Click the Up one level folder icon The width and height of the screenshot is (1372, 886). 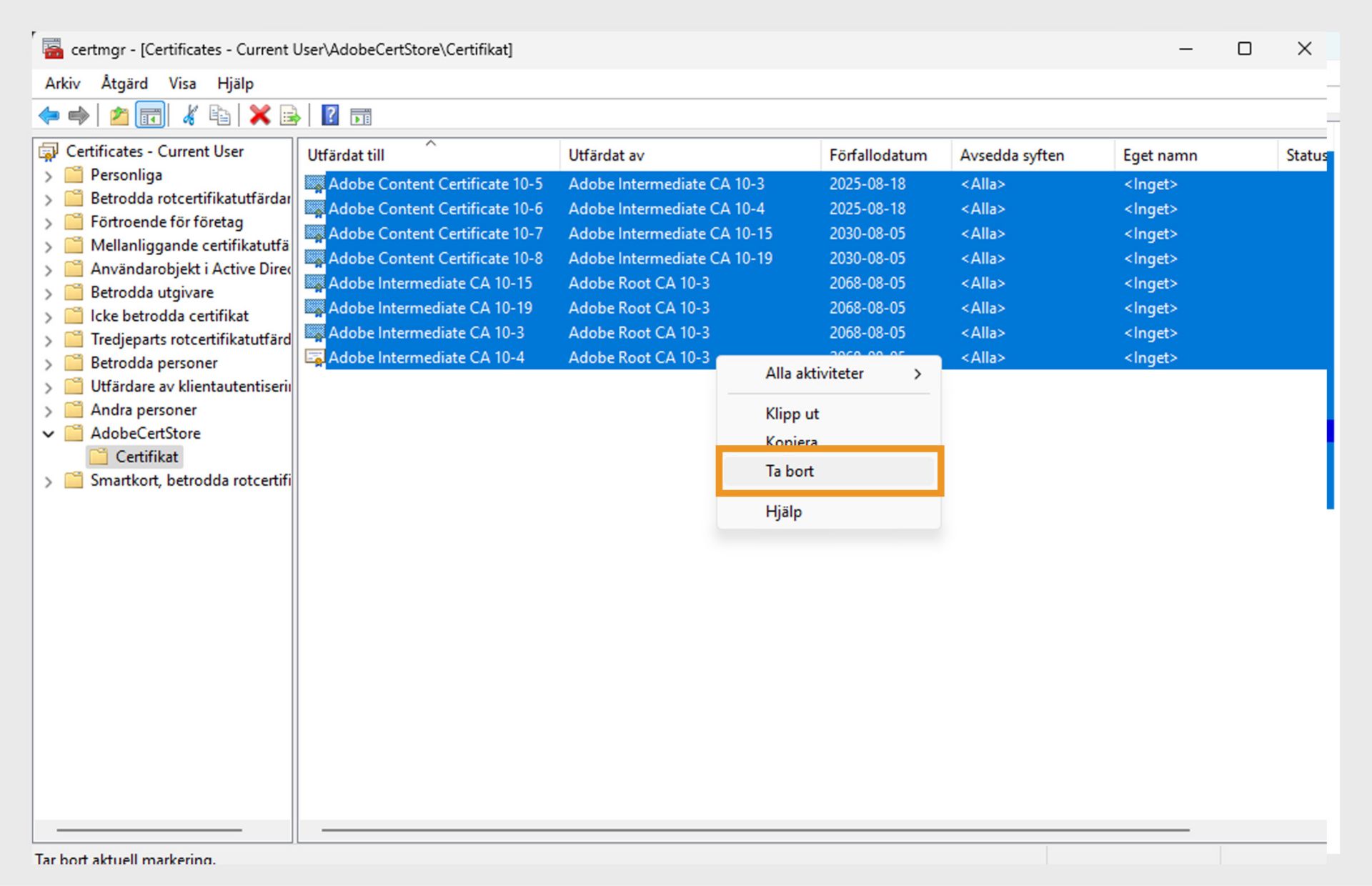[x=119, y=115]
